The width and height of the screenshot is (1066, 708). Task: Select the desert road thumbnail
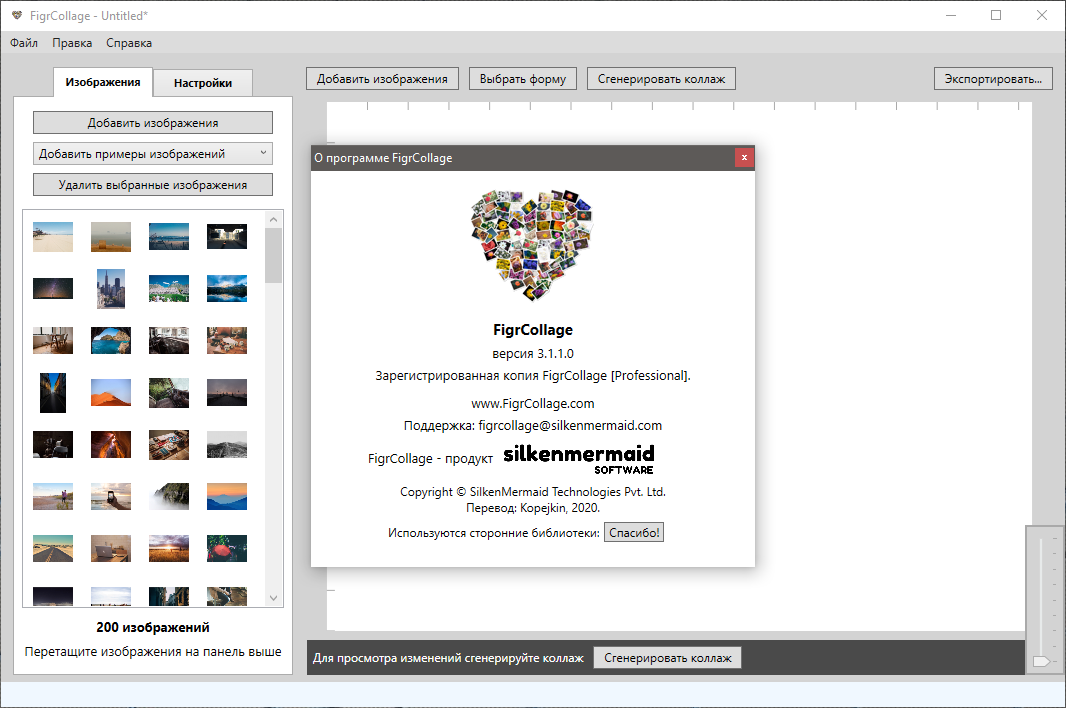[x=53, y=548]
